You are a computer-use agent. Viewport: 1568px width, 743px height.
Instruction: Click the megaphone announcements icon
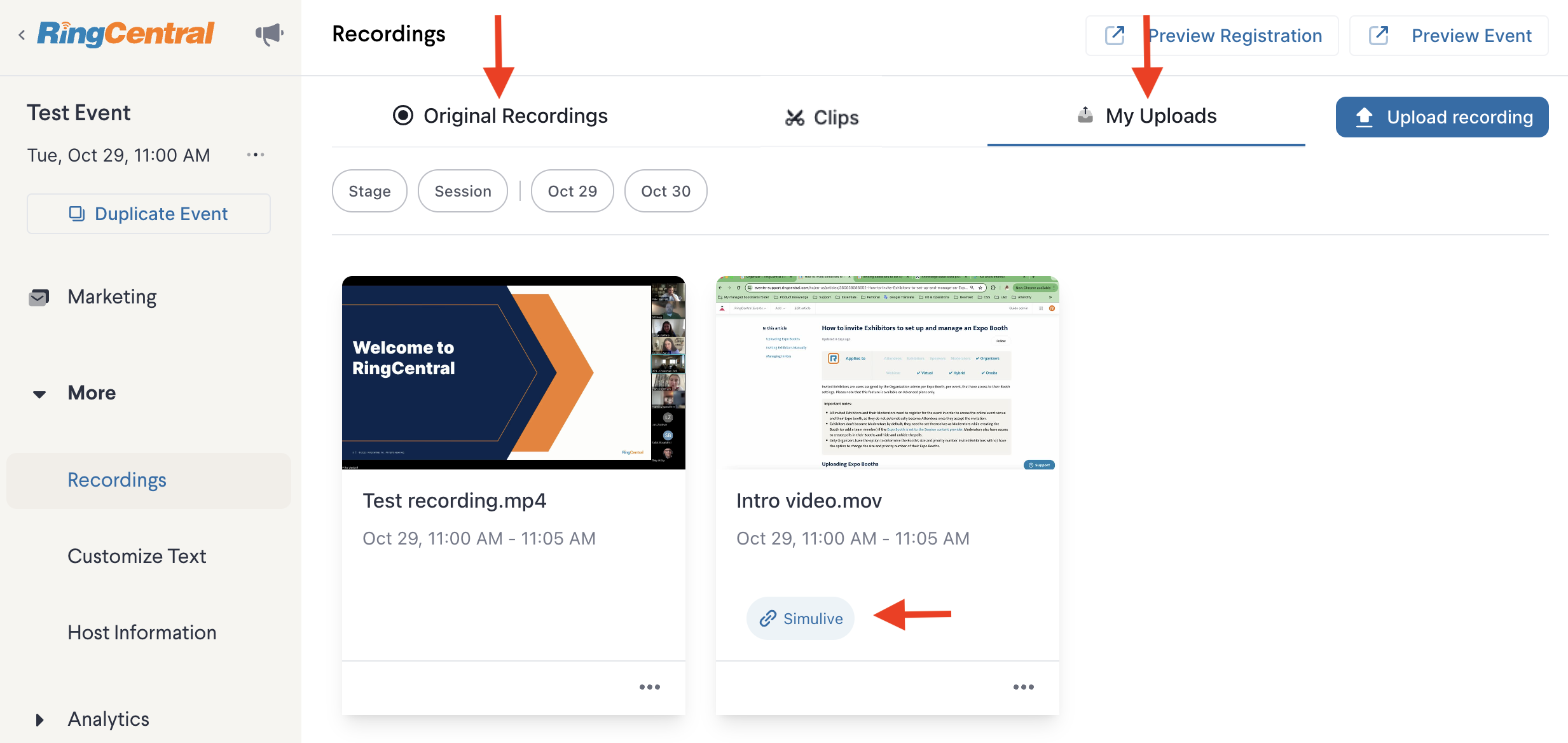tap(270, 34)
